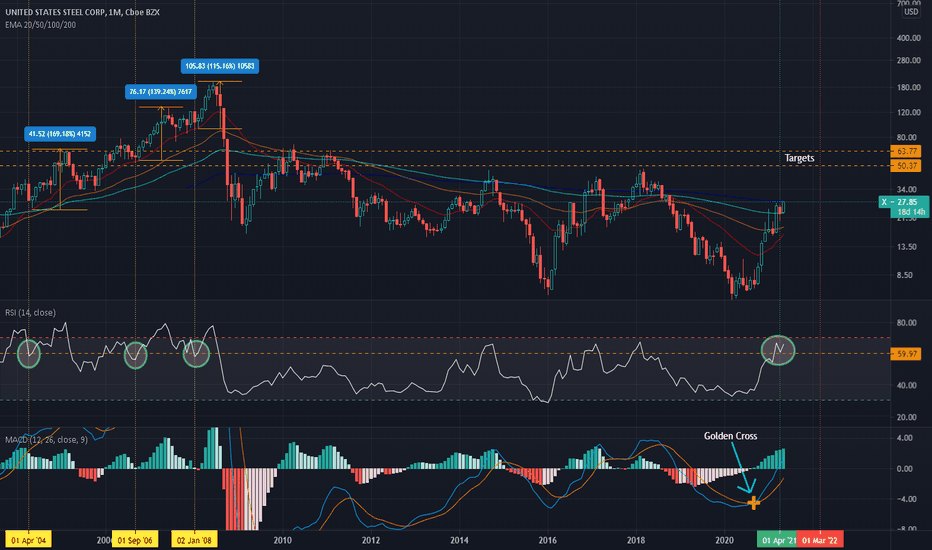The height and width of the screenshot is (550, 932).
Task: Click the MACD (12, 26, close, 9) label
Action: [46, 440]
